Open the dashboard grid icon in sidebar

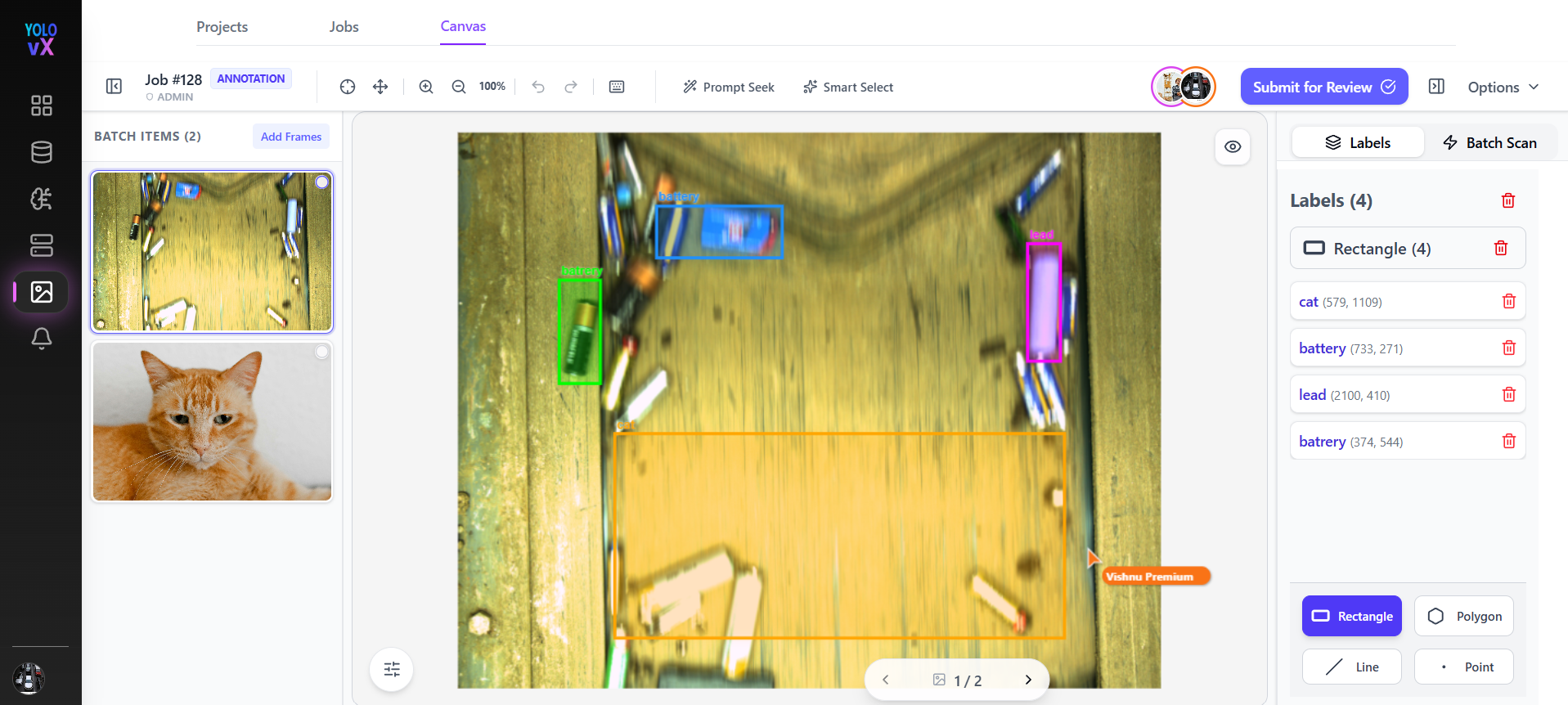[x=41, y=106]
